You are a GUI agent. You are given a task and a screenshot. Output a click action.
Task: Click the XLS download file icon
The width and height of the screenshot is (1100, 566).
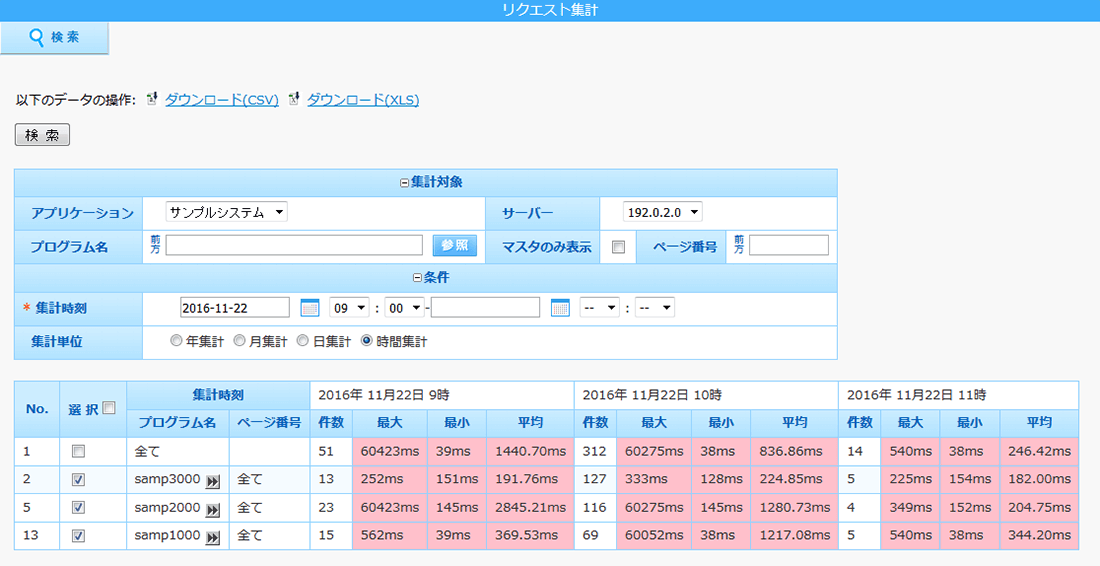tap(295, 100)
